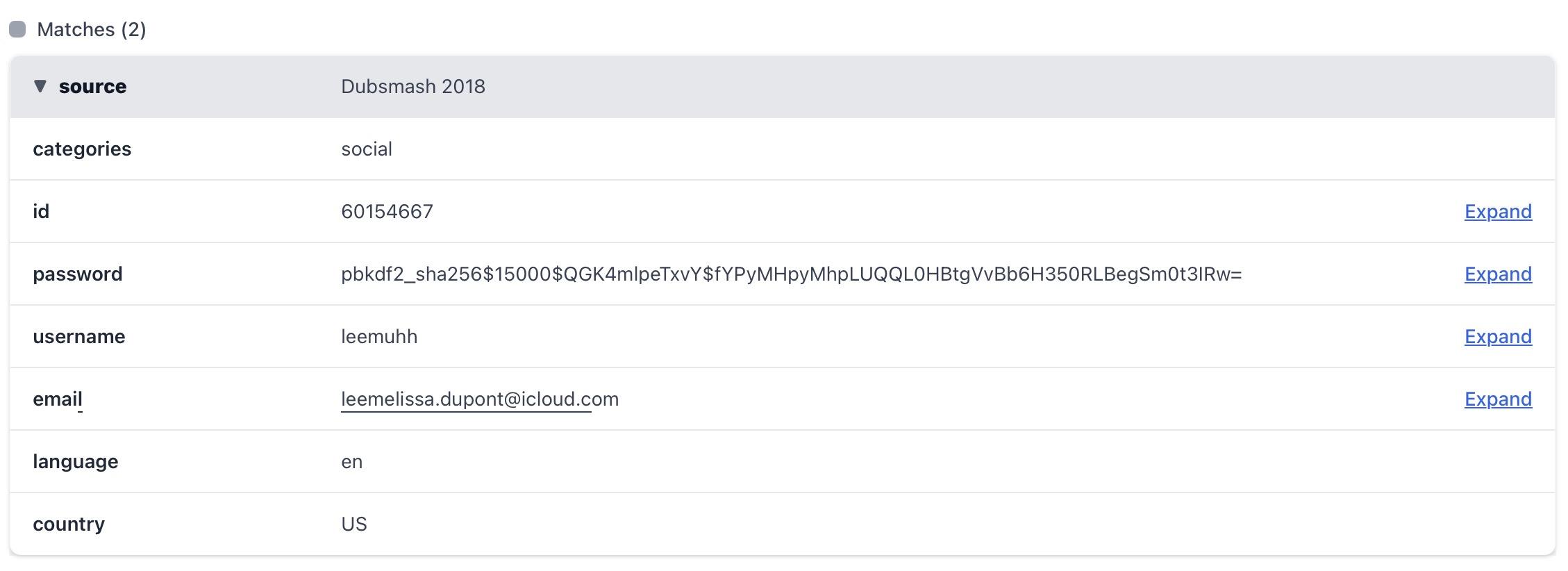Image resolution: width=1568 pixels, height=571 pixels.
Task: Click the Matches (2) heading
Action: tap(91, 29)
